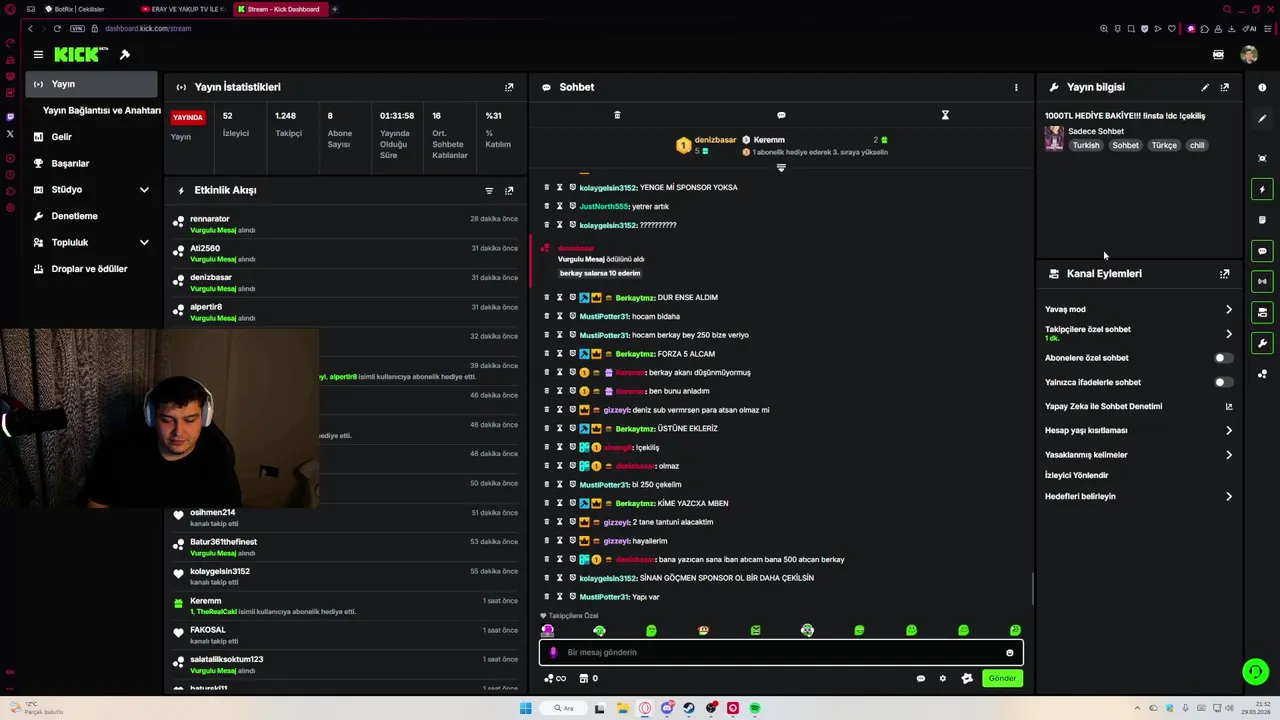The image size is (1280, 720).
Task: Send the message with Gönder button
Action: (1002, 679)
